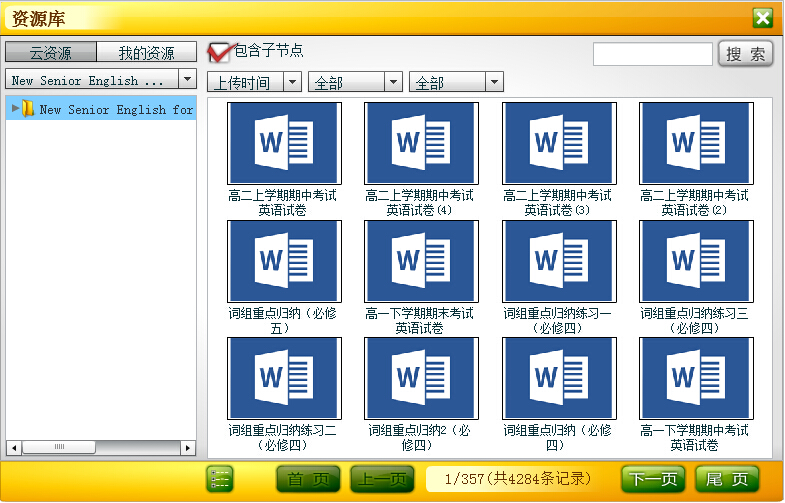Select 词组重点归纳练习一（必修四）document icon
The height and width of the screenshot is (503, 785).
tap(559, 261)
